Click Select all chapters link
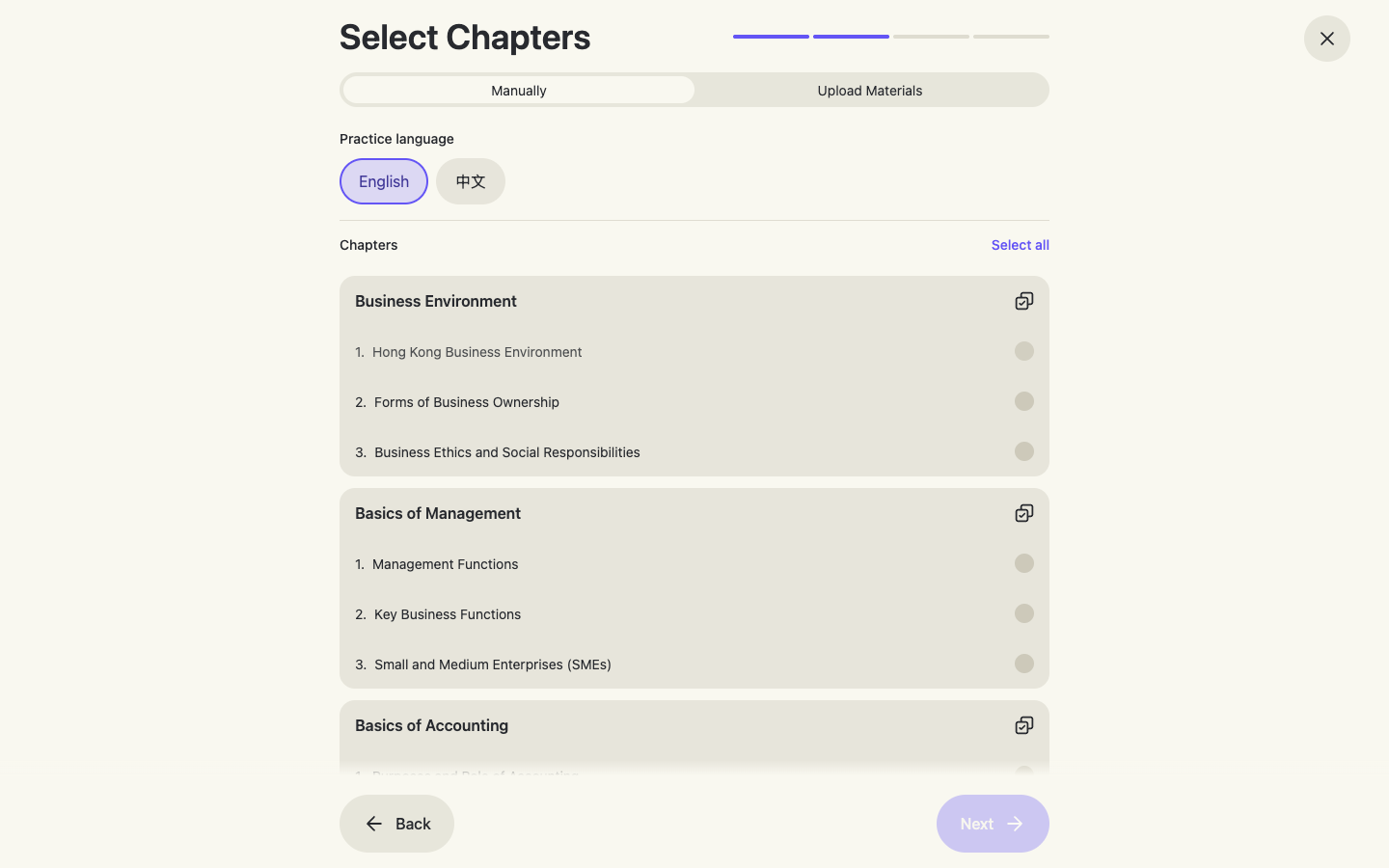 [x=1020, y=245]
